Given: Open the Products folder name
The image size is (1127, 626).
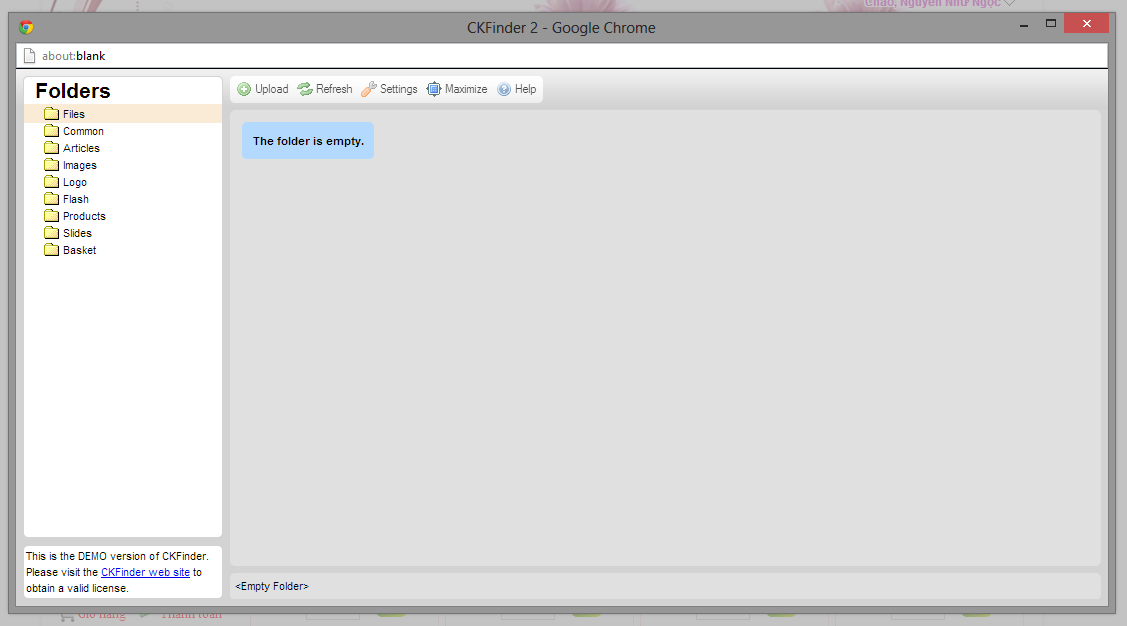Looking at the screenshot, I should point(84,216).
